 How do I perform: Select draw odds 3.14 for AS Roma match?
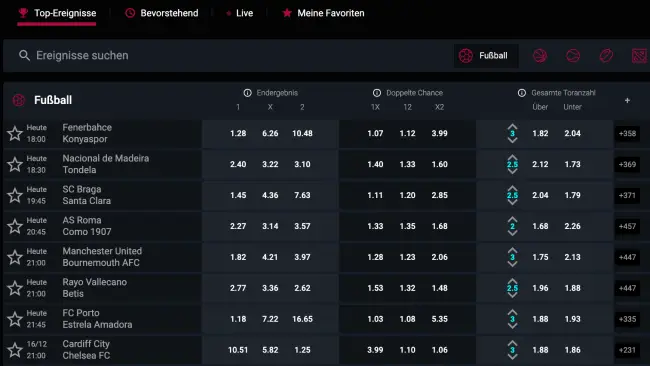pyautogui.click(x=270, y=226)
